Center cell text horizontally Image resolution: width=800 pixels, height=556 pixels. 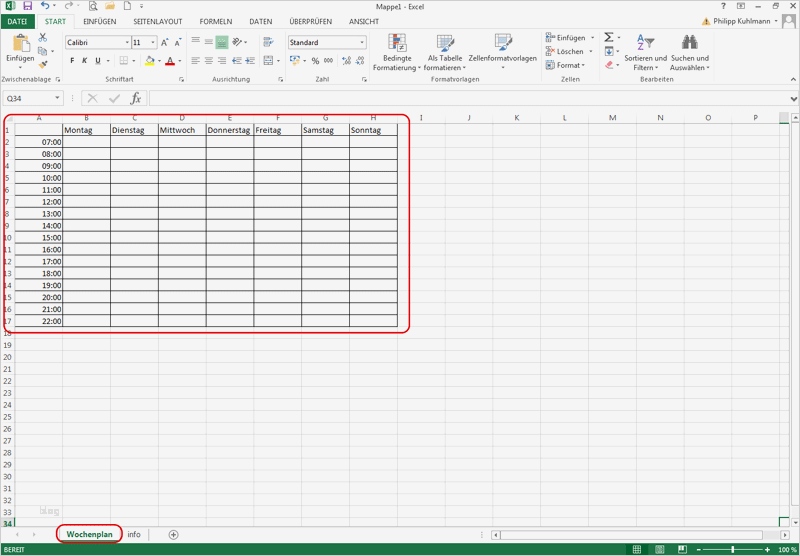[209, 61]
